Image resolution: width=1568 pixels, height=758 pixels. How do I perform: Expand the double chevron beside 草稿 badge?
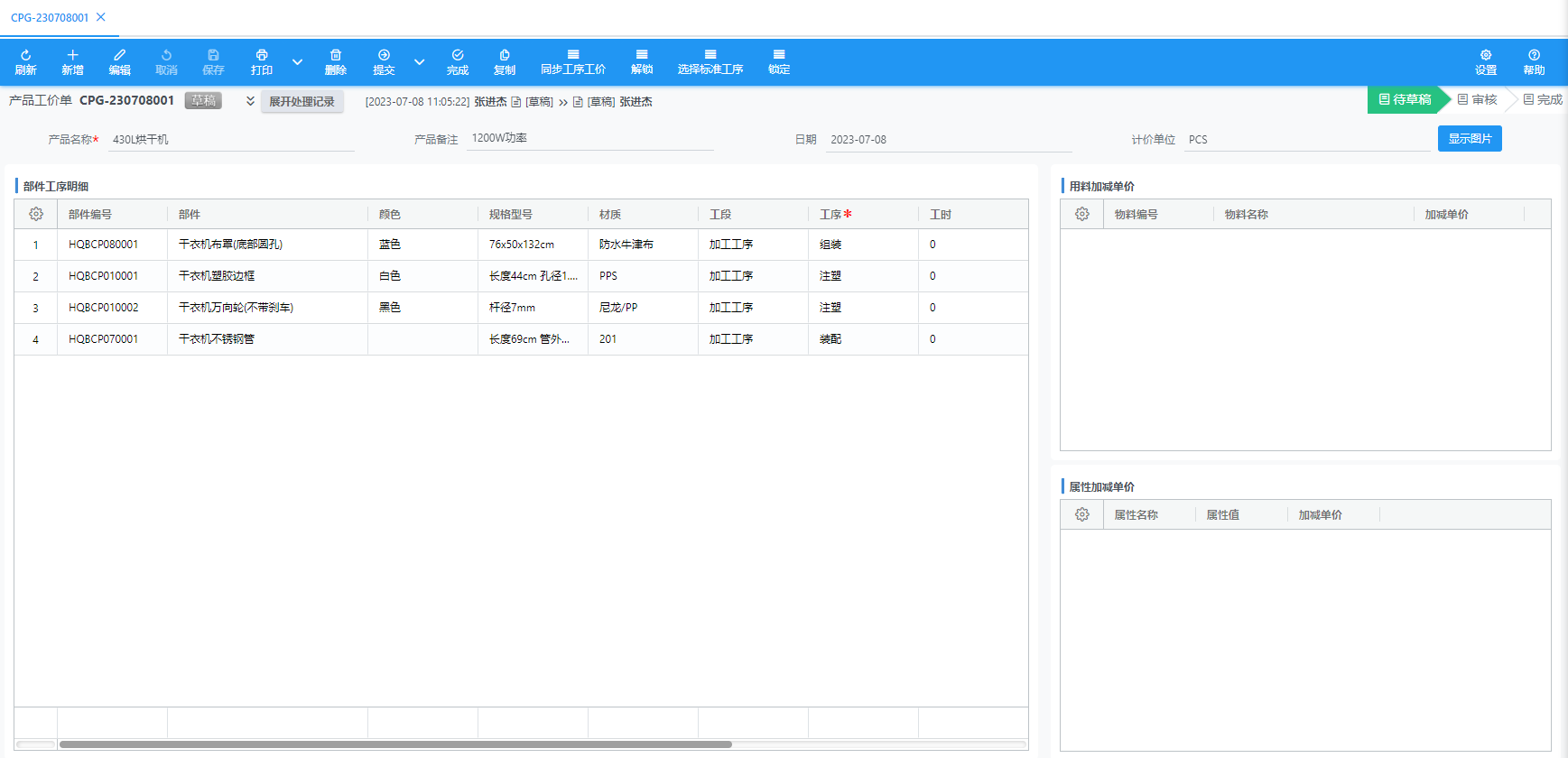tap(250, 101)
